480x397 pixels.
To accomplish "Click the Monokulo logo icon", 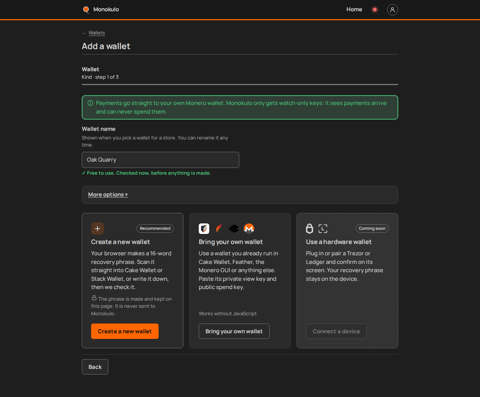I will pyautogui.click(x=86, y=9).
